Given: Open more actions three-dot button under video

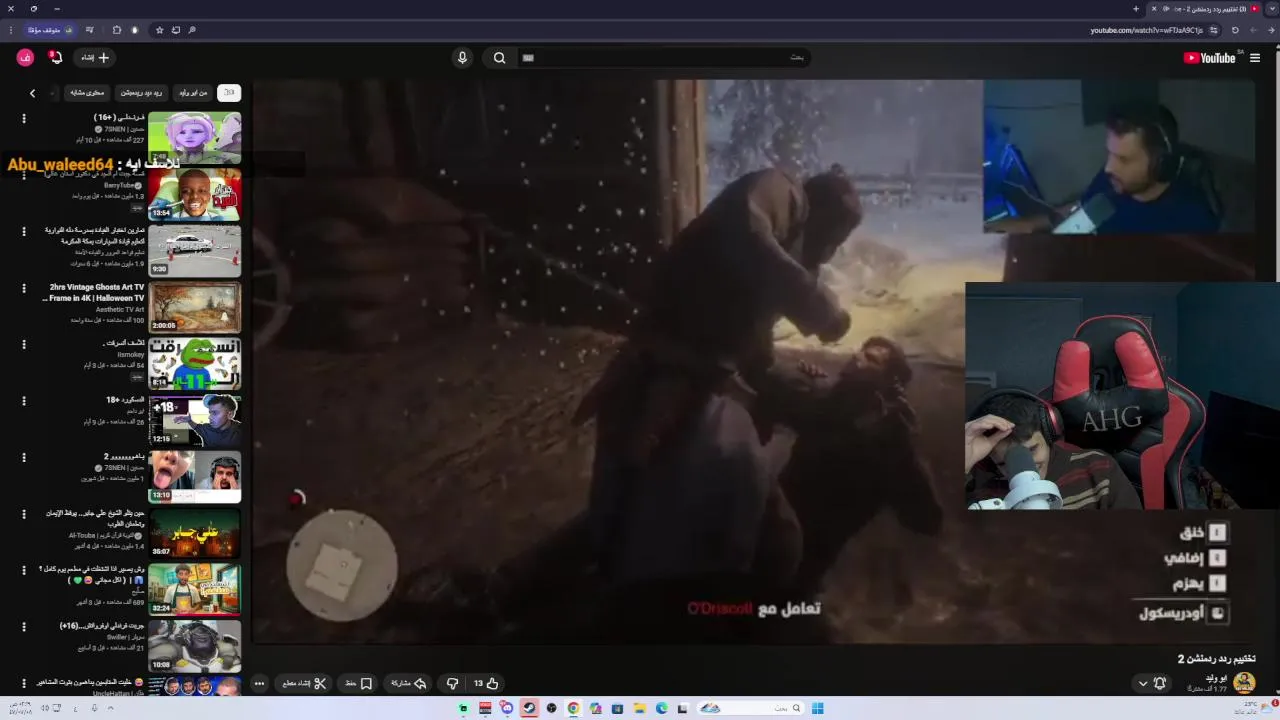Looking at the screenshot, I should [259, 683].
